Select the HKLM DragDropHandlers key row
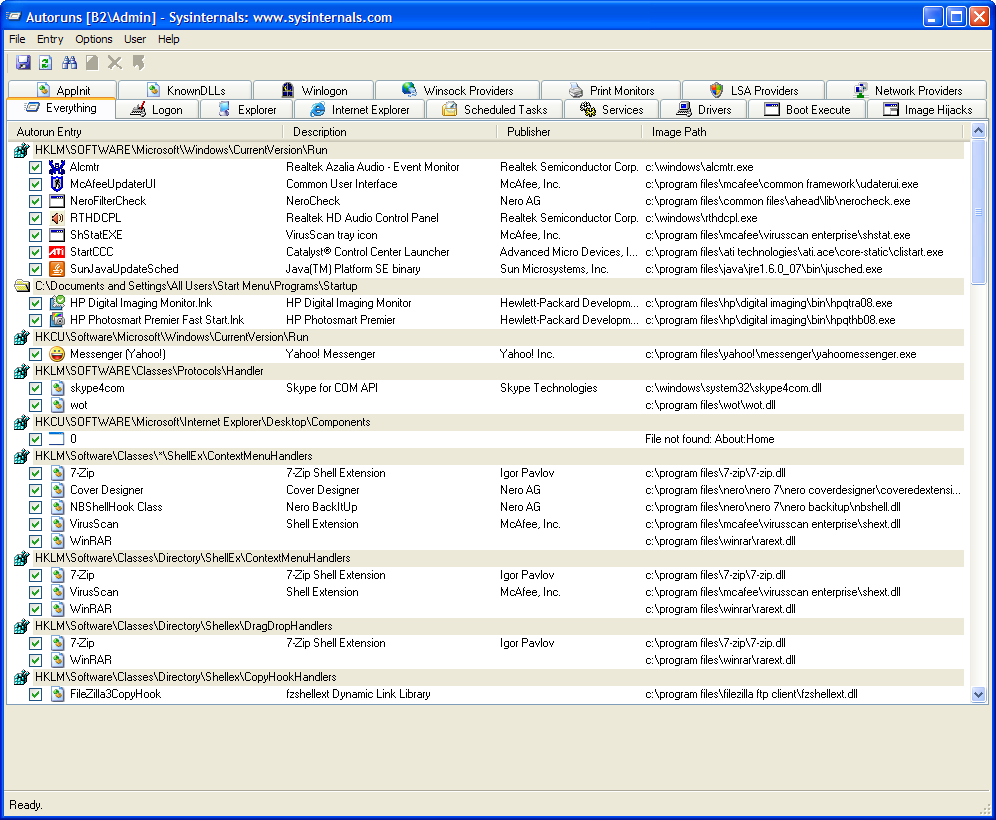996x820 pixels. coord(488,626)
